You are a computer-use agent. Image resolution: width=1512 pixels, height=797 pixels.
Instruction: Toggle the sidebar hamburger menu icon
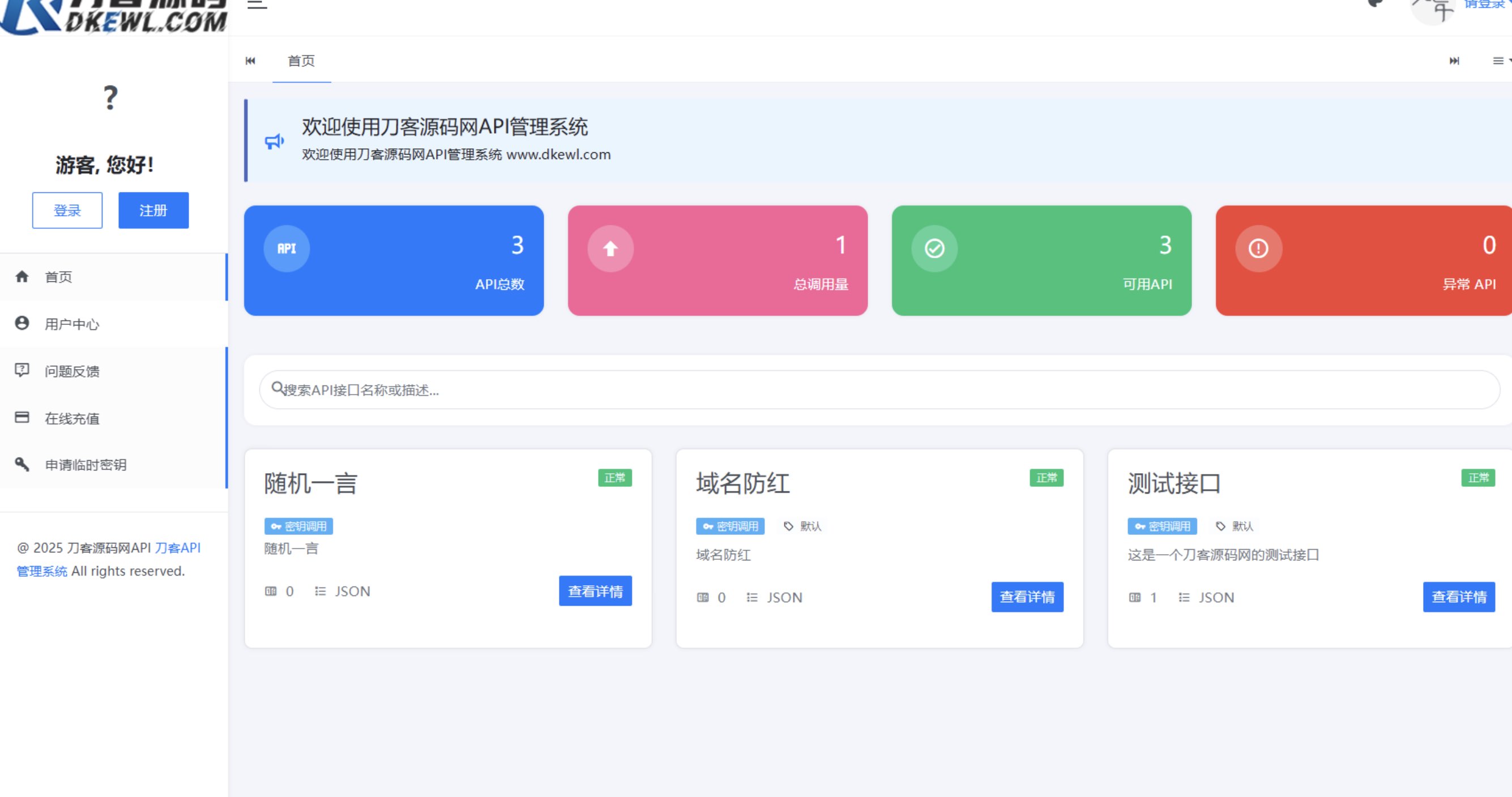point(257,5)
